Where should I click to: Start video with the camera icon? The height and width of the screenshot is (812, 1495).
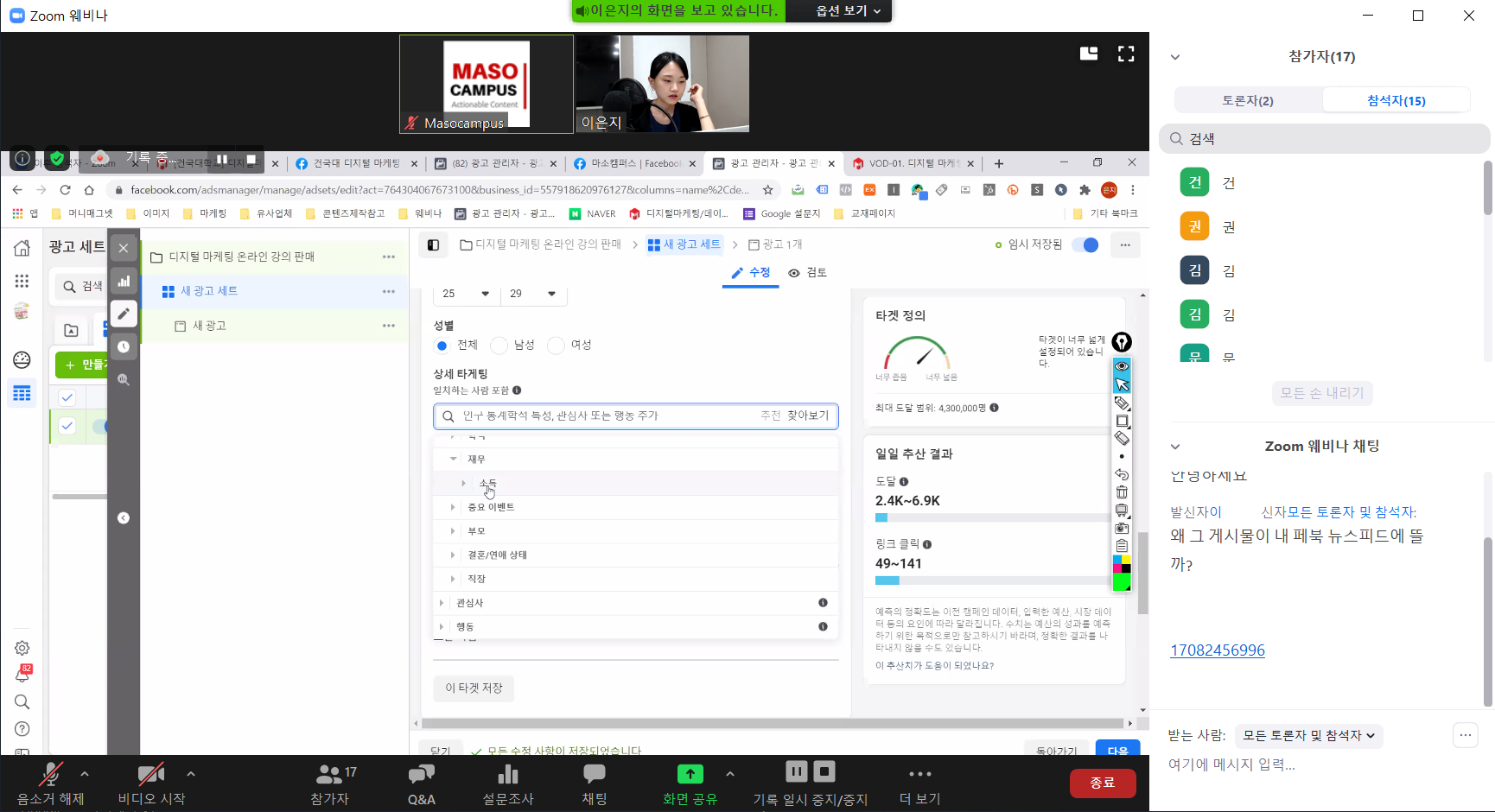click(x=151, y=774)
